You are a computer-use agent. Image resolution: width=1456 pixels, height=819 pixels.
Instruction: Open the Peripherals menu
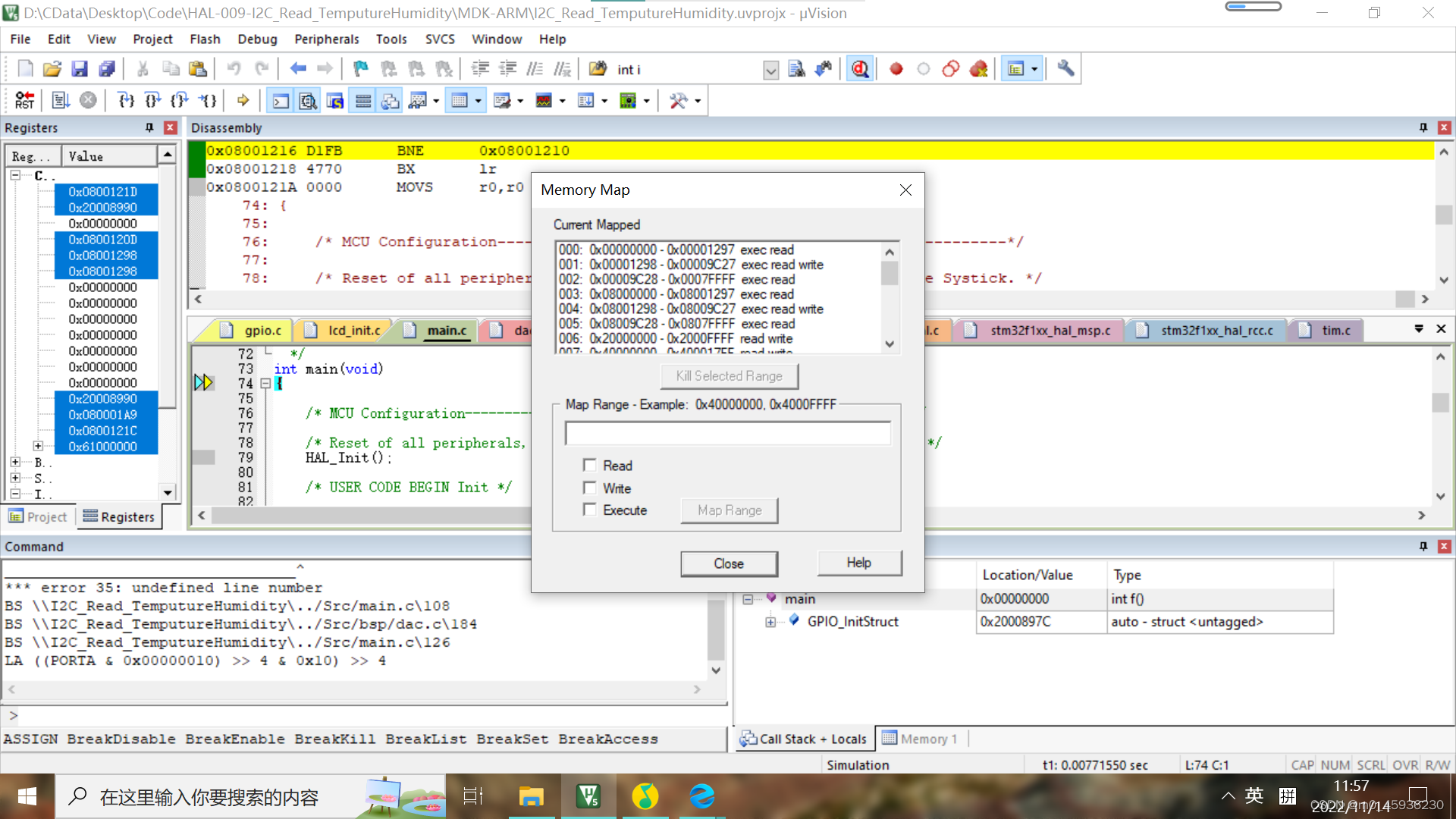(326, 39)
